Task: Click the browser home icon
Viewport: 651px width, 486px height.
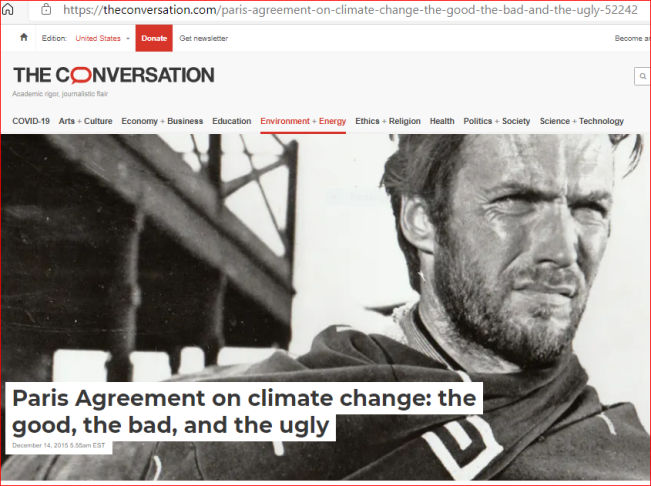Action: pos(8,9)
